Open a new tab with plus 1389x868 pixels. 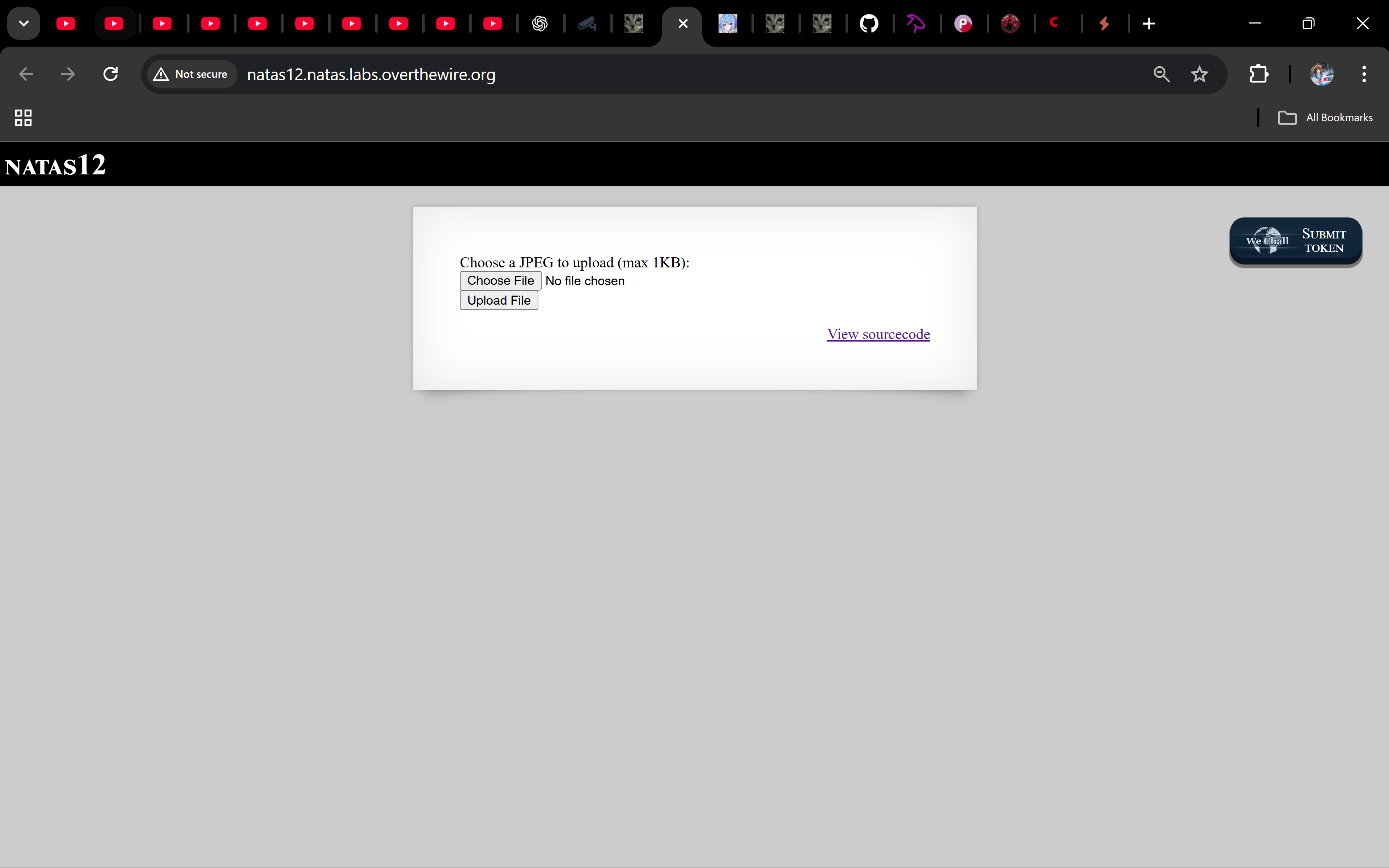(x=1148, y=24)
